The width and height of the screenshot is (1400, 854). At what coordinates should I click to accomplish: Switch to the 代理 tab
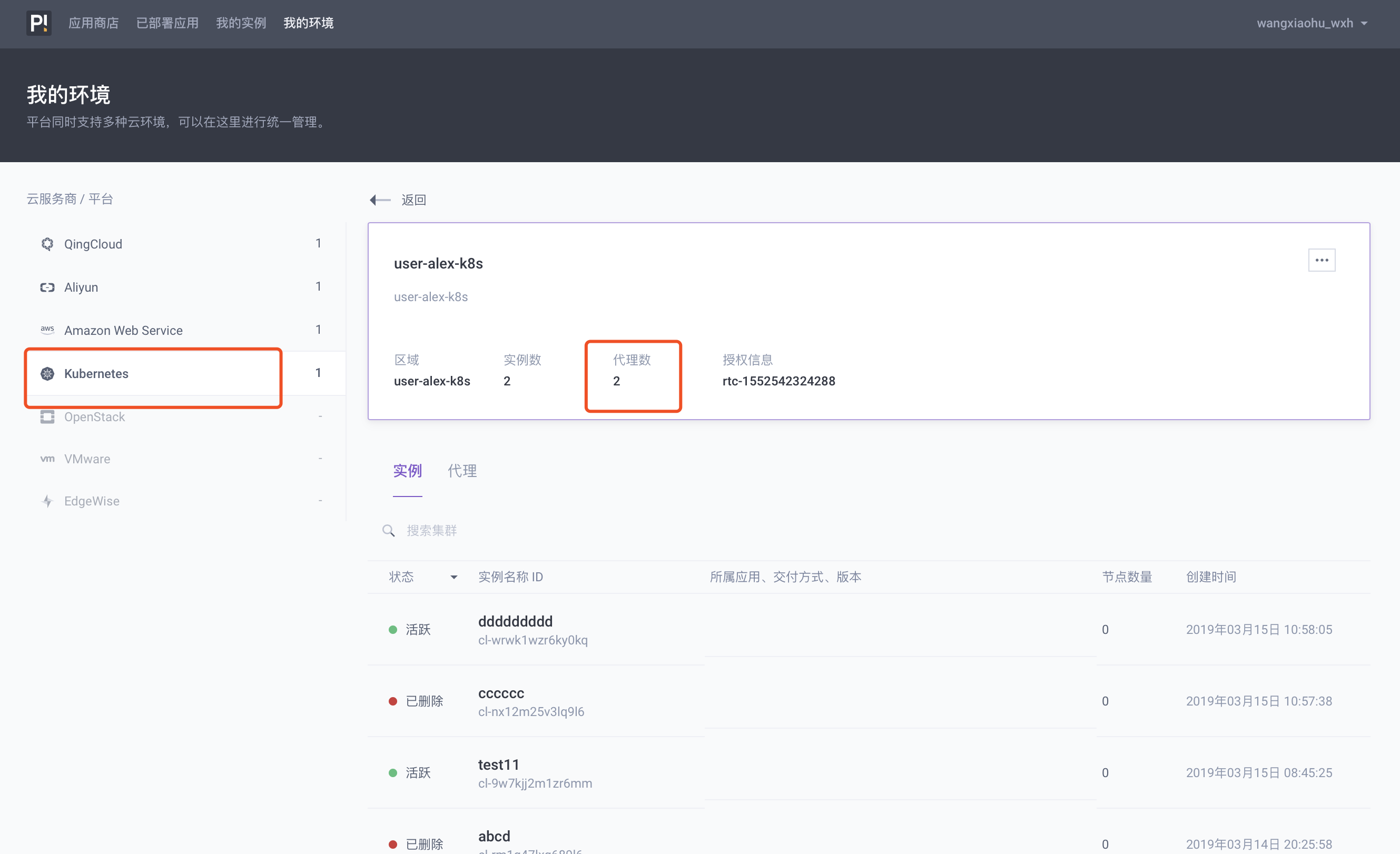(x=462, y=470)
